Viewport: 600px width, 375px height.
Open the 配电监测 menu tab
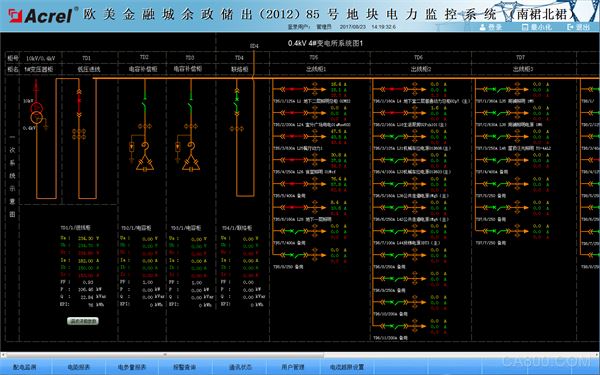point(24,367)
